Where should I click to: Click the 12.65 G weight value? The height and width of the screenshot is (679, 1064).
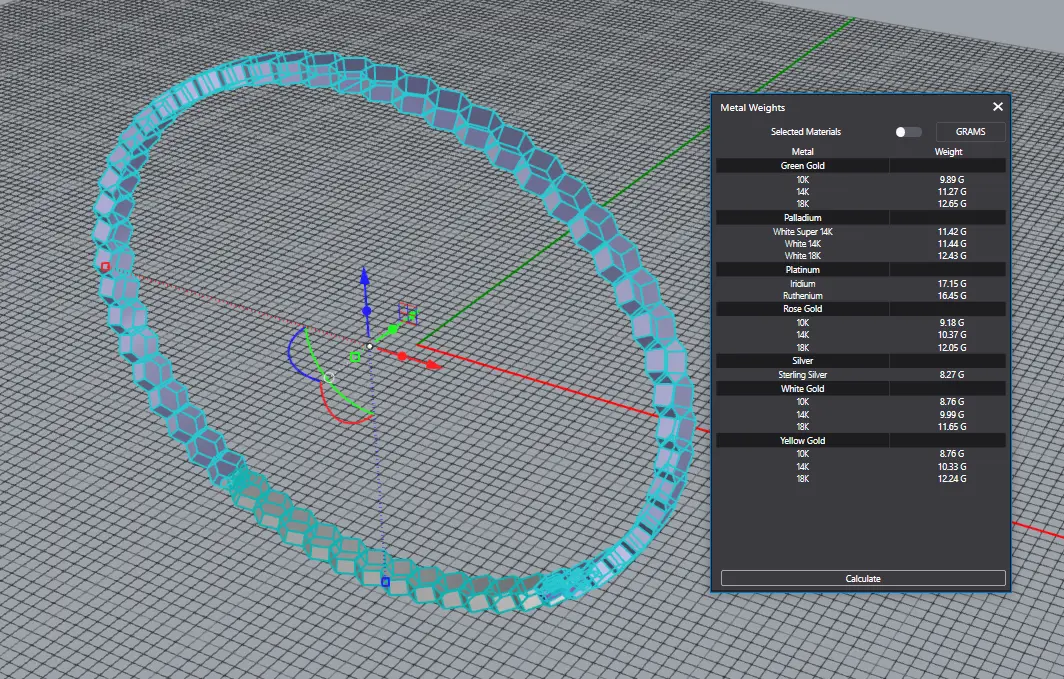tap(951, 203)
